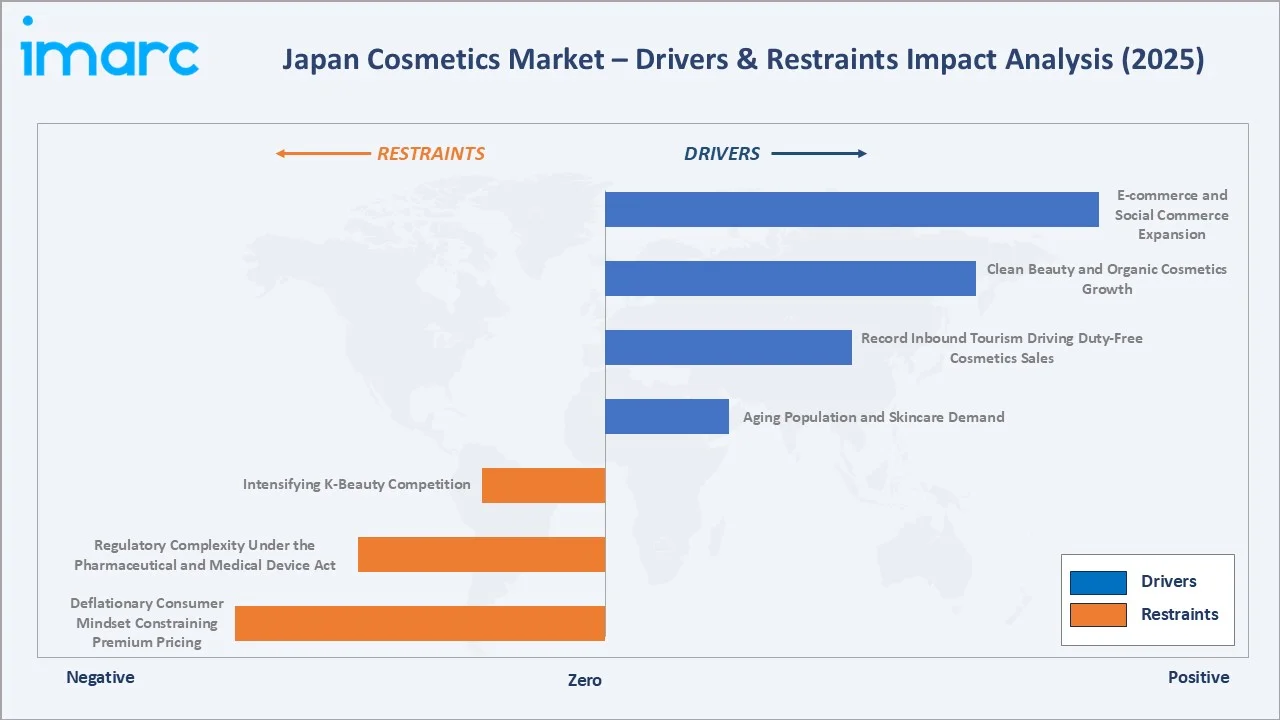Click the DRIVERS heading label
This screenshot has height=720, width=1280.
(722, 154)
